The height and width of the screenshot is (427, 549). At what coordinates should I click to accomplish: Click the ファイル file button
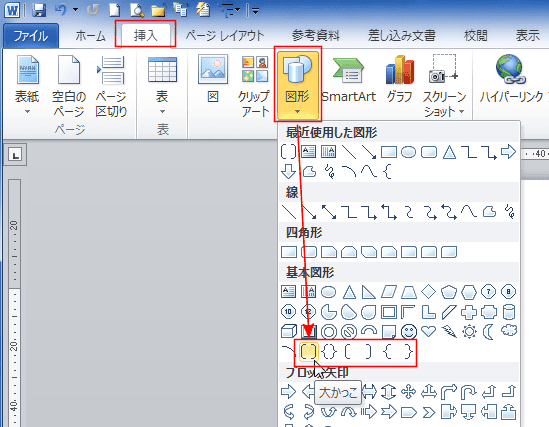(31, 36)
